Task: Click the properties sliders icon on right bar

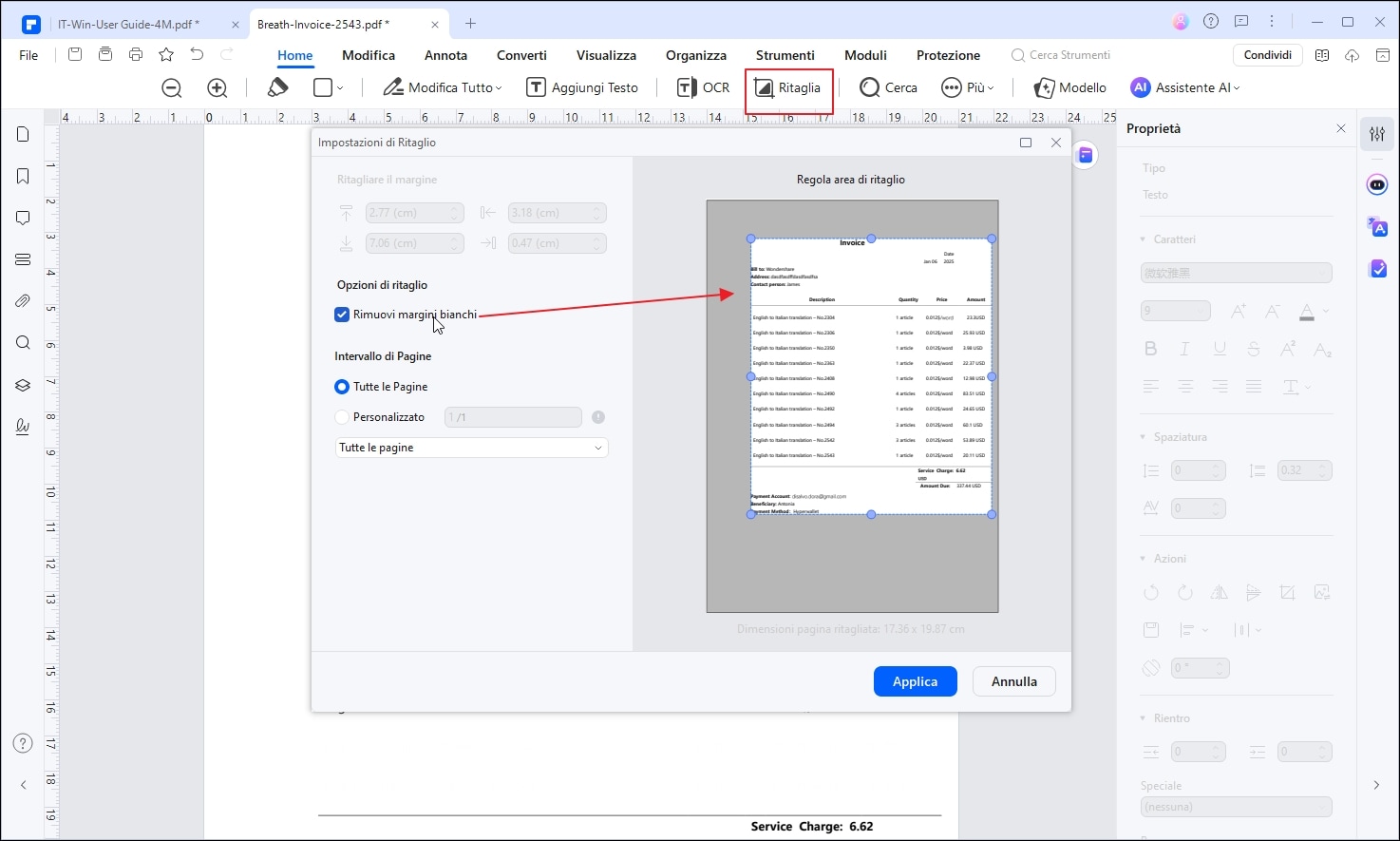Action: coord(1377,135)
